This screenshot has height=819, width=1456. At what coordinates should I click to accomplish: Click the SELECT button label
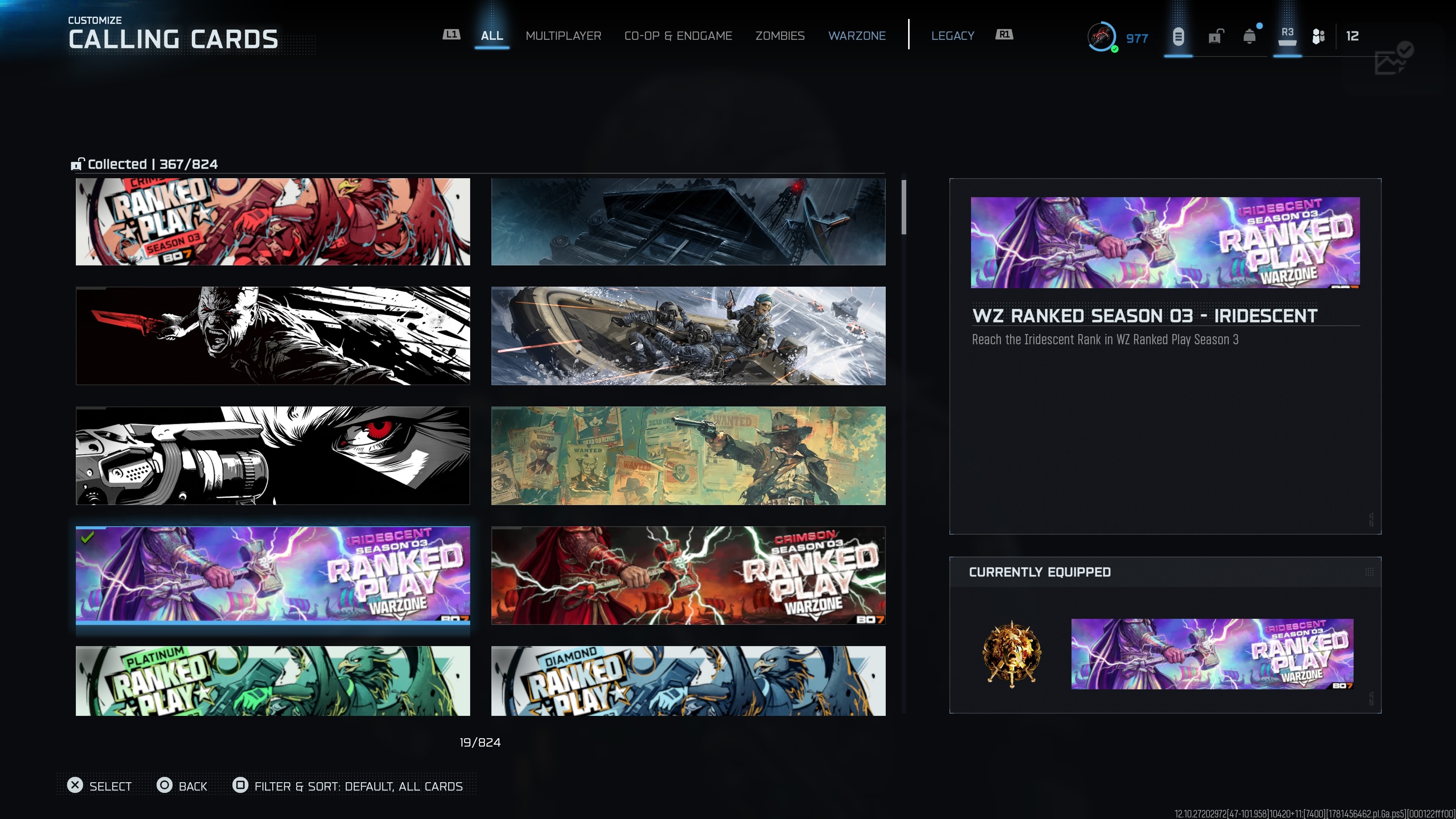pos(110,786)
